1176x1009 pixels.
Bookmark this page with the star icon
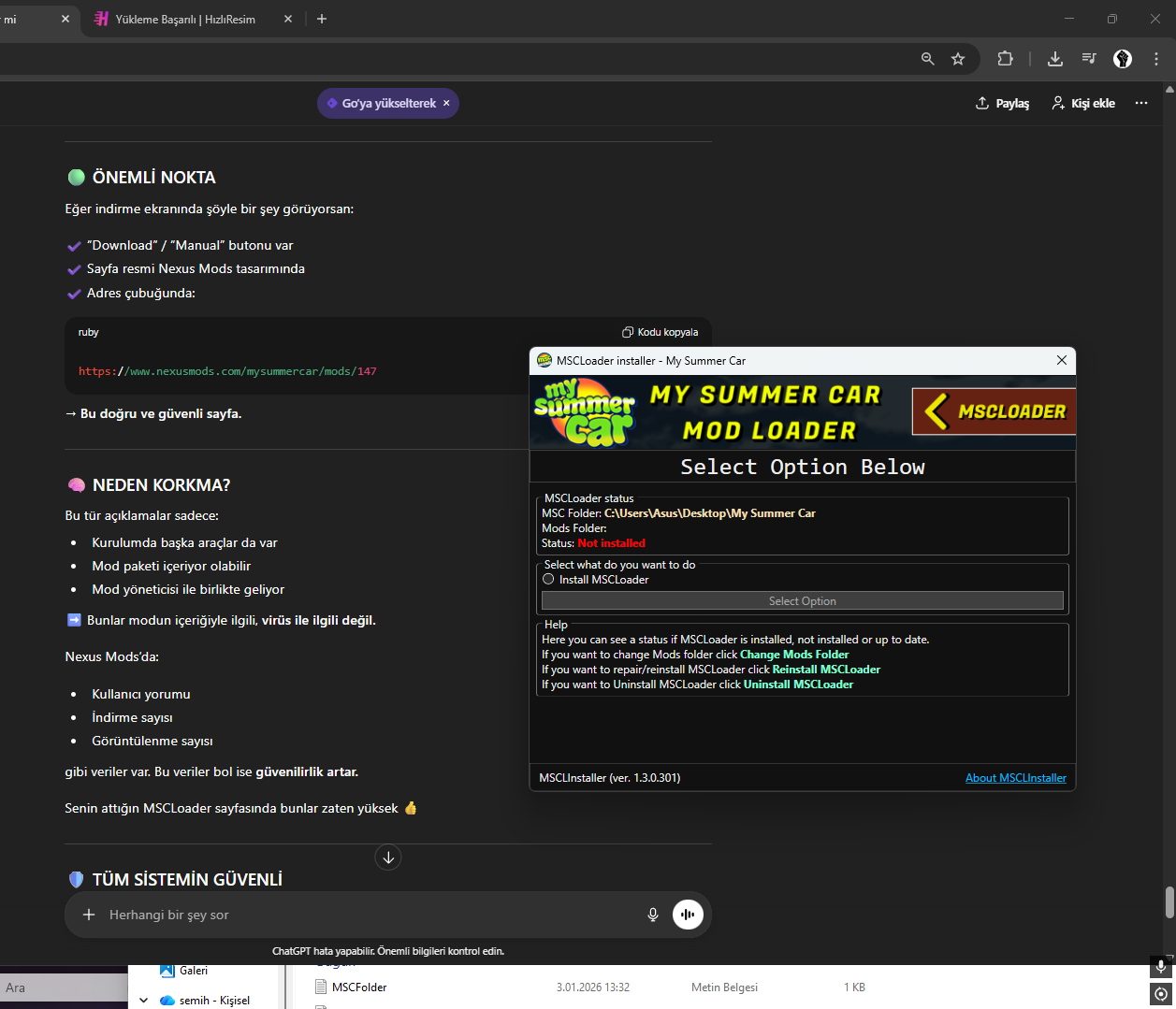tap(958, 59)
